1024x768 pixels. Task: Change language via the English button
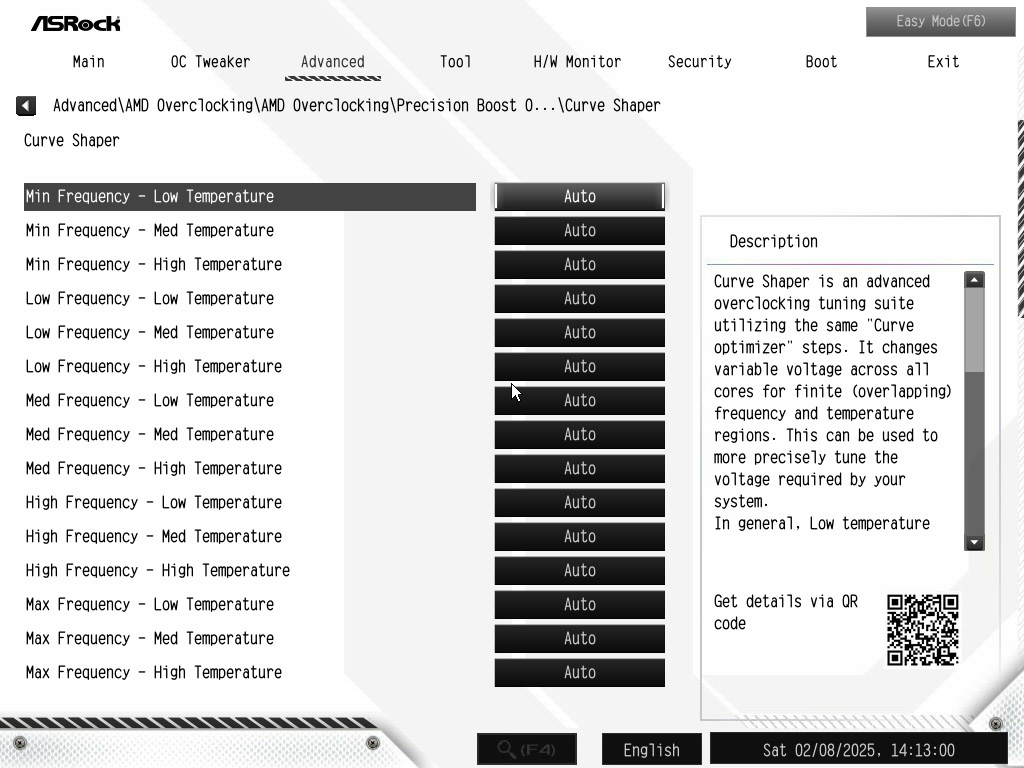point(651,750)
